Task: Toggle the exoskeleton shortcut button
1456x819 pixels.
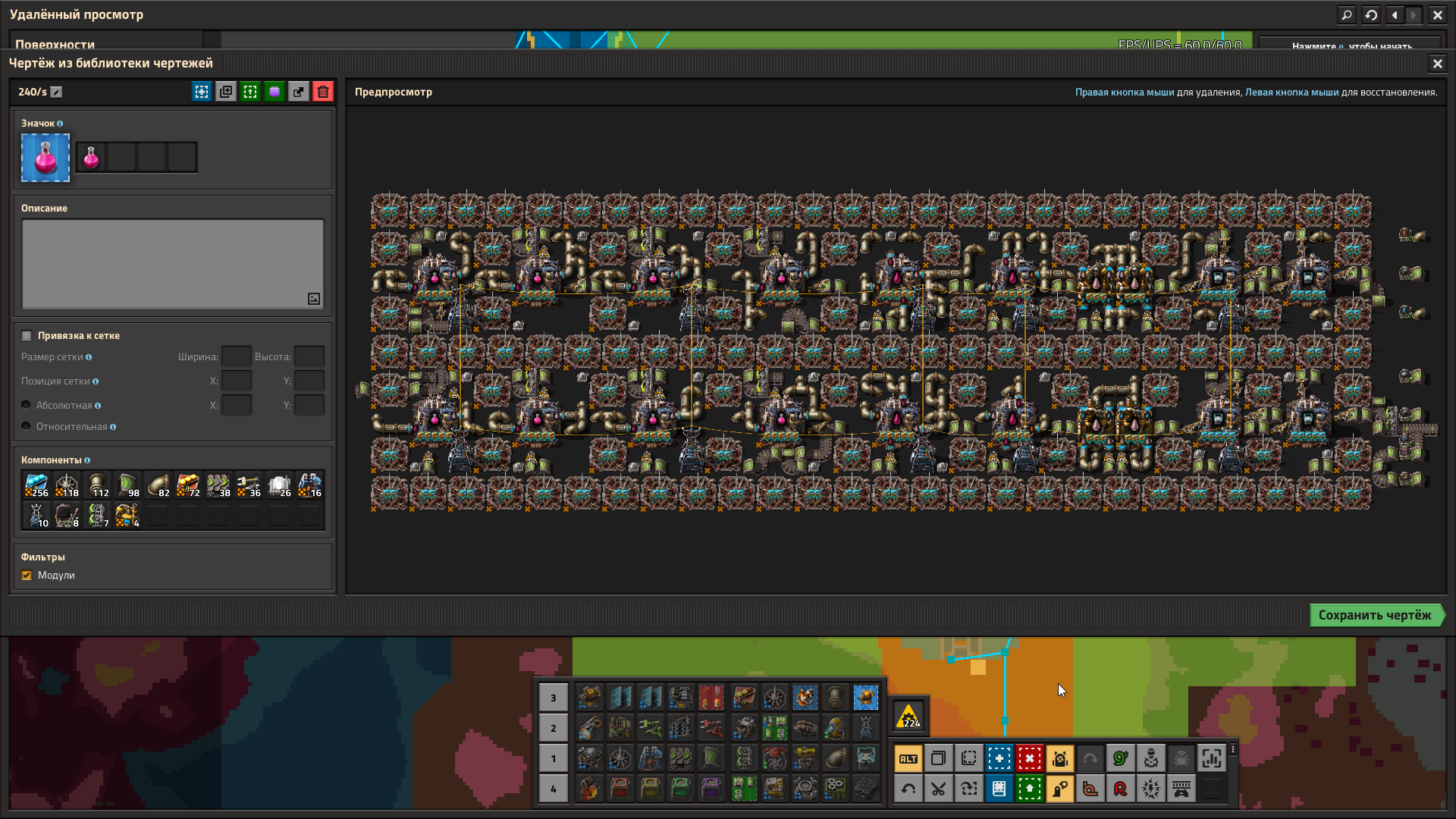Action: click(1059, 789)
